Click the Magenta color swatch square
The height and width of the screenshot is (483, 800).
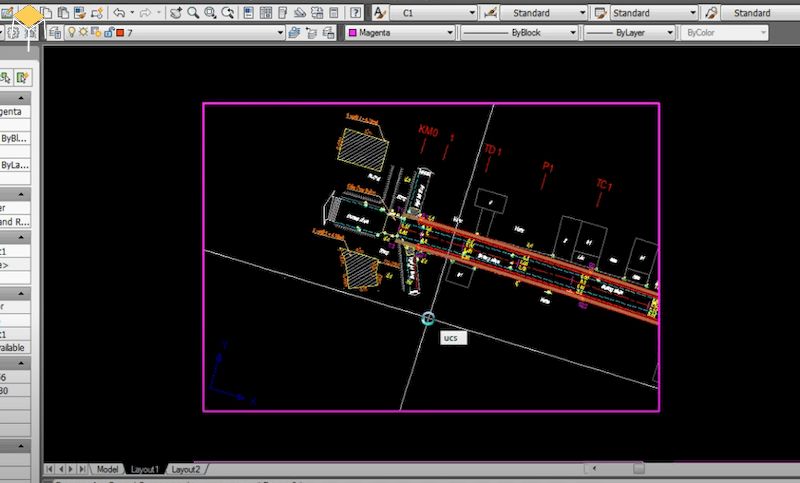click(x=352, y=33)
